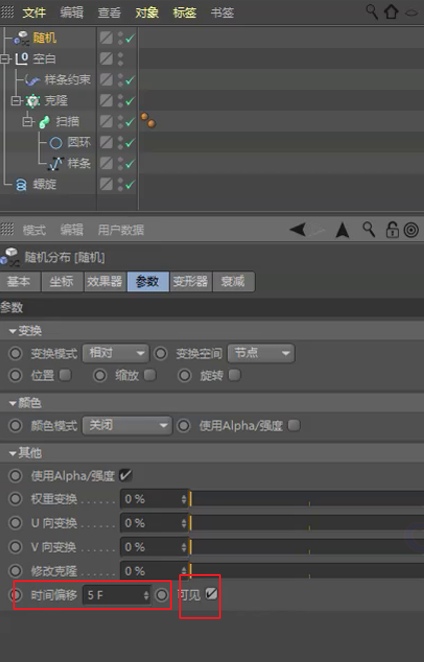Viewport: 424px width, 662px height.
Task: Uncheck 使用Alpha/强度 under 其他
Action: [x=126, y=476]
